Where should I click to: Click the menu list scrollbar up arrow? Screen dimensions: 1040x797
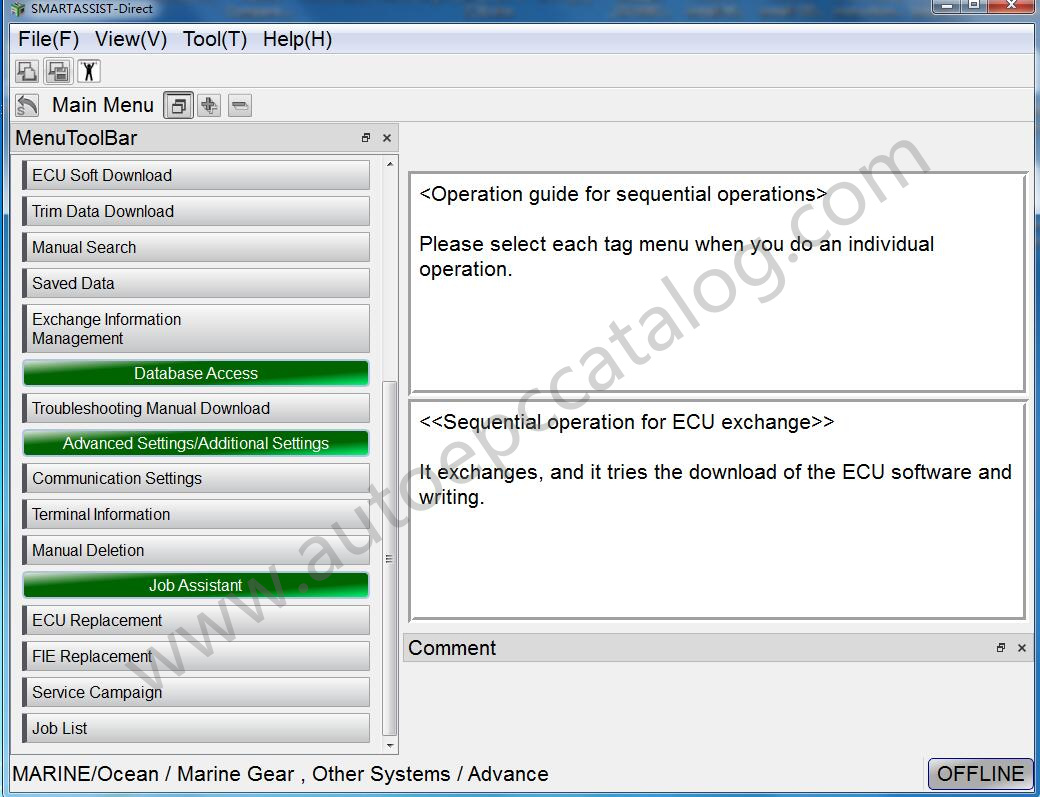(x=389, y=164)
